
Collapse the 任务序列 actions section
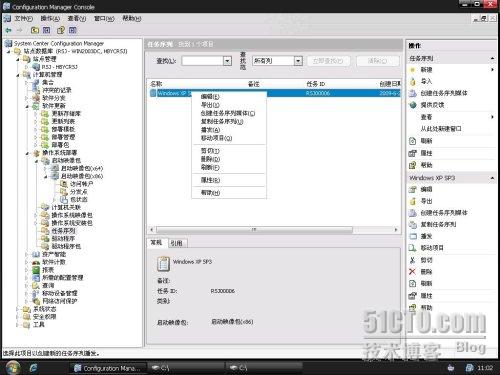point(493,59)
